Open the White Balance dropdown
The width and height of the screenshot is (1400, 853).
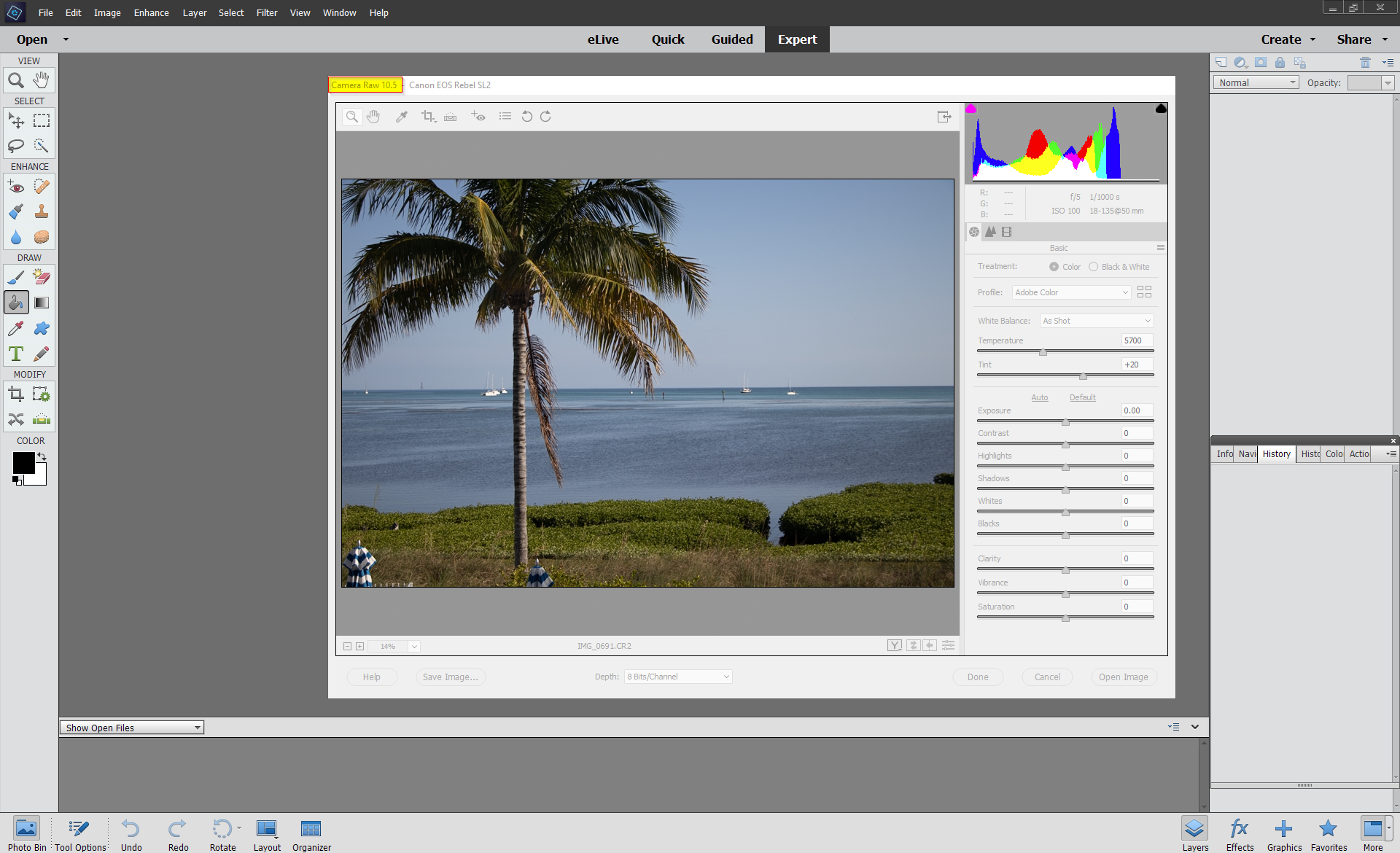(1096, 321)
